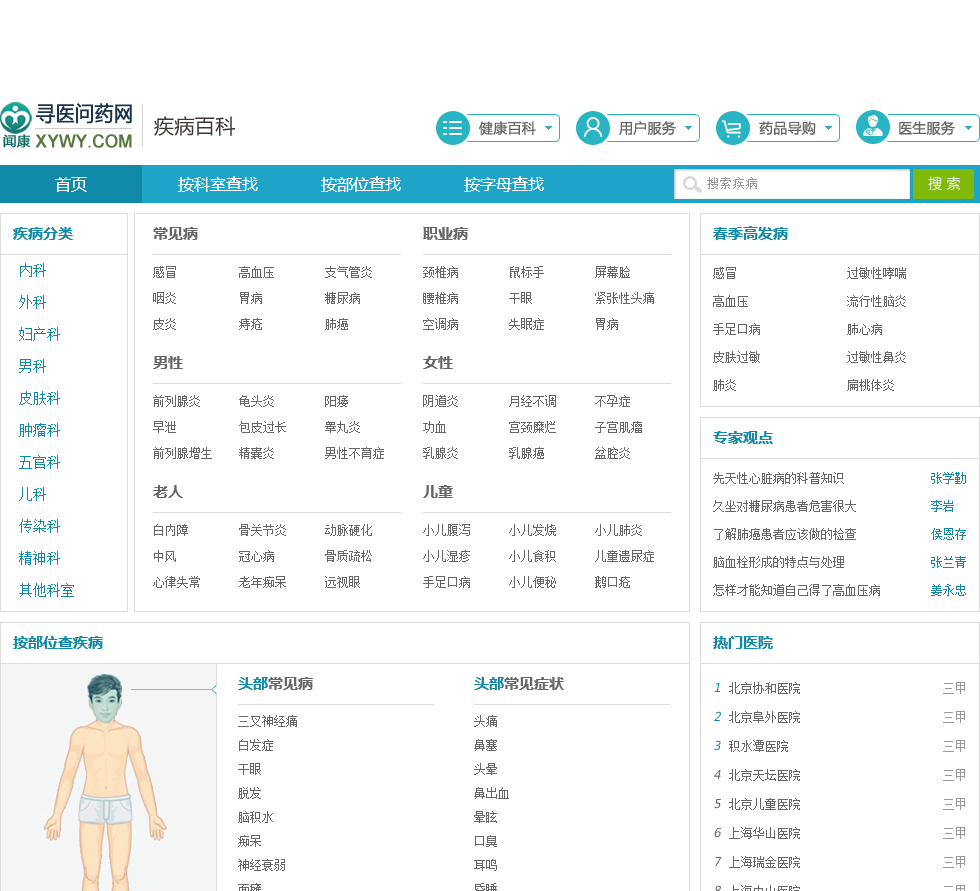980x891 pixels.
Task: Open 妇产科 category
Action: [39, 334]
